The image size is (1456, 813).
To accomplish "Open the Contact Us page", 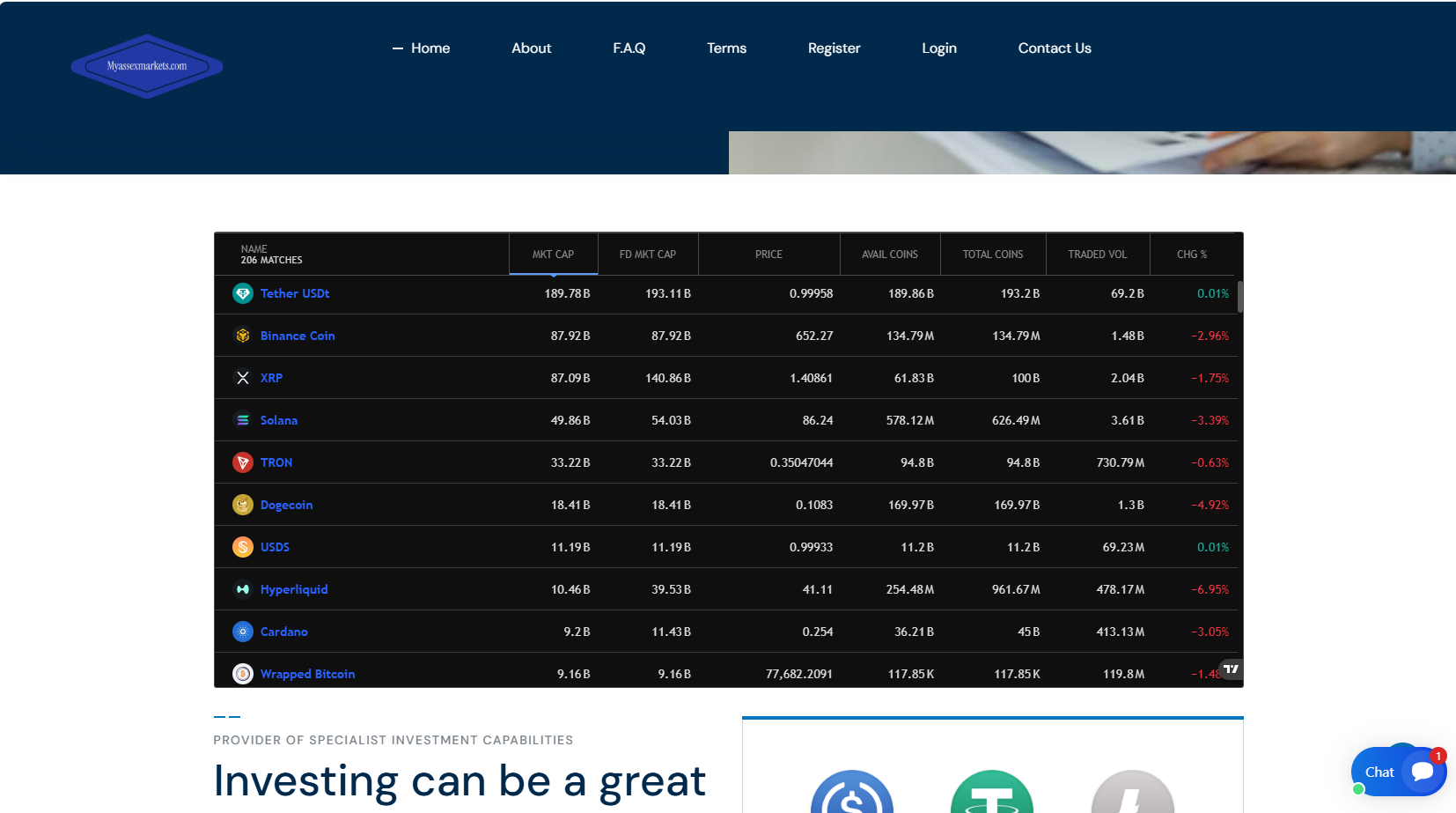I will point(1055,48).
